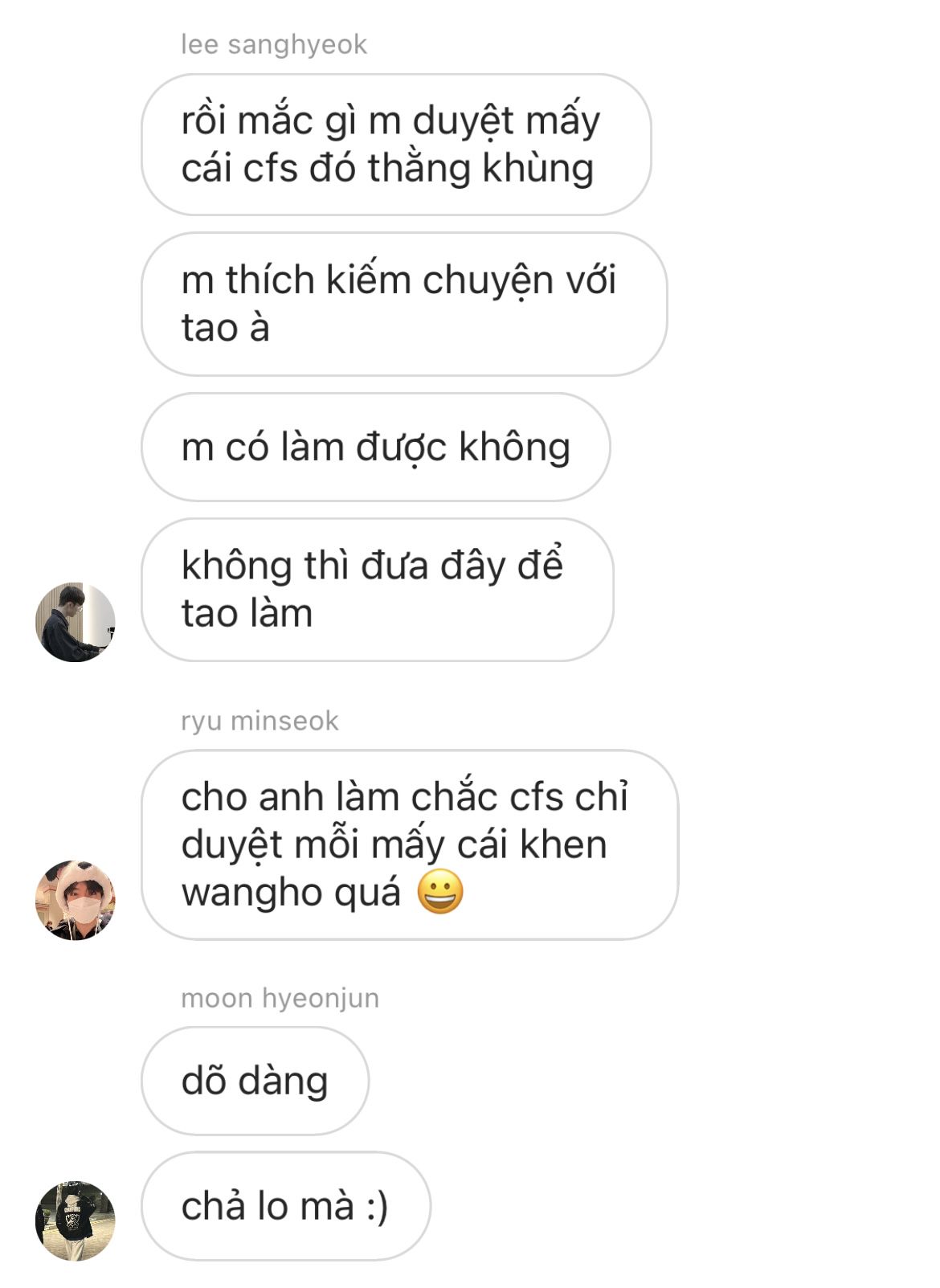The width and height of the screenshot is (940, 1288).
Task: Open lee sanghyeok's profile picture
Action: [76, 622]
